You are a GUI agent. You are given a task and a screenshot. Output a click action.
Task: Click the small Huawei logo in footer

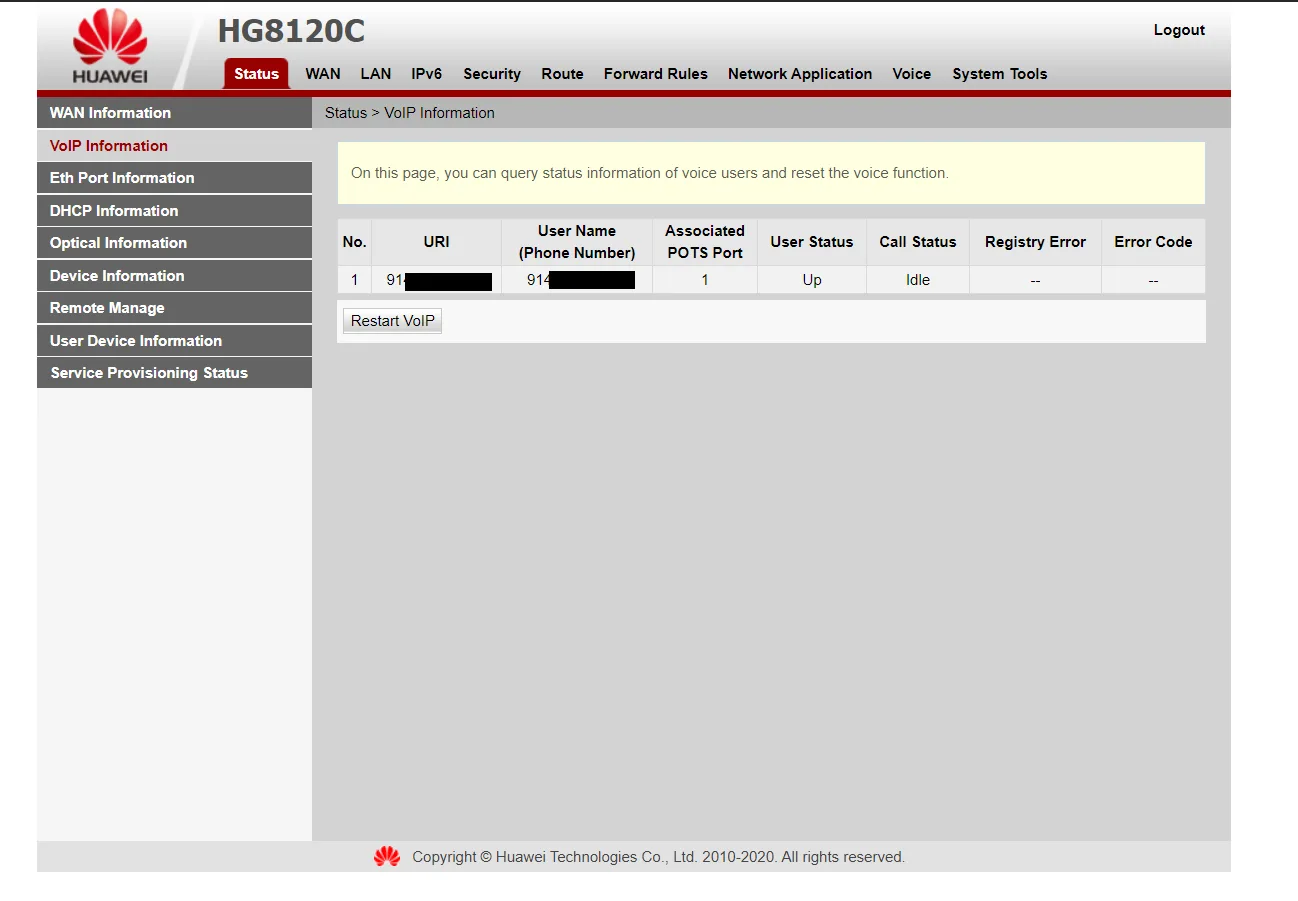click(x=387, y=857)
